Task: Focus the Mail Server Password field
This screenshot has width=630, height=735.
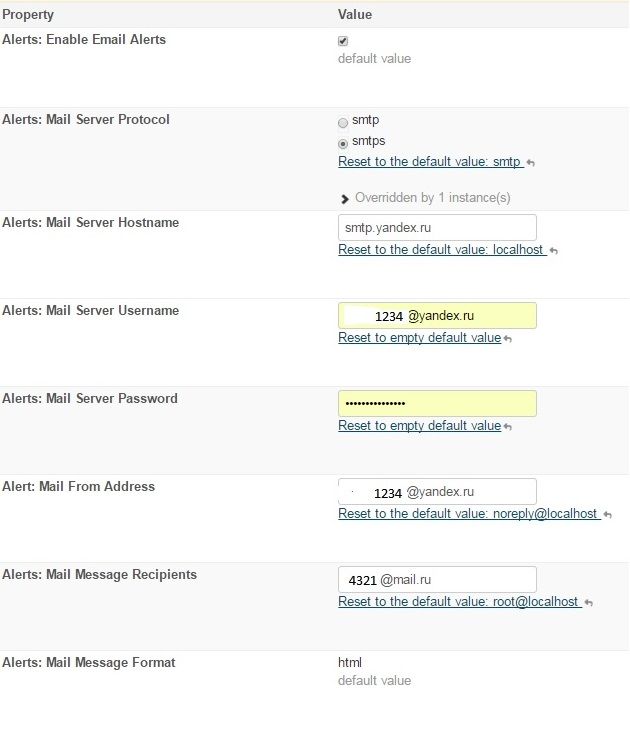Action: coord(437,403)
